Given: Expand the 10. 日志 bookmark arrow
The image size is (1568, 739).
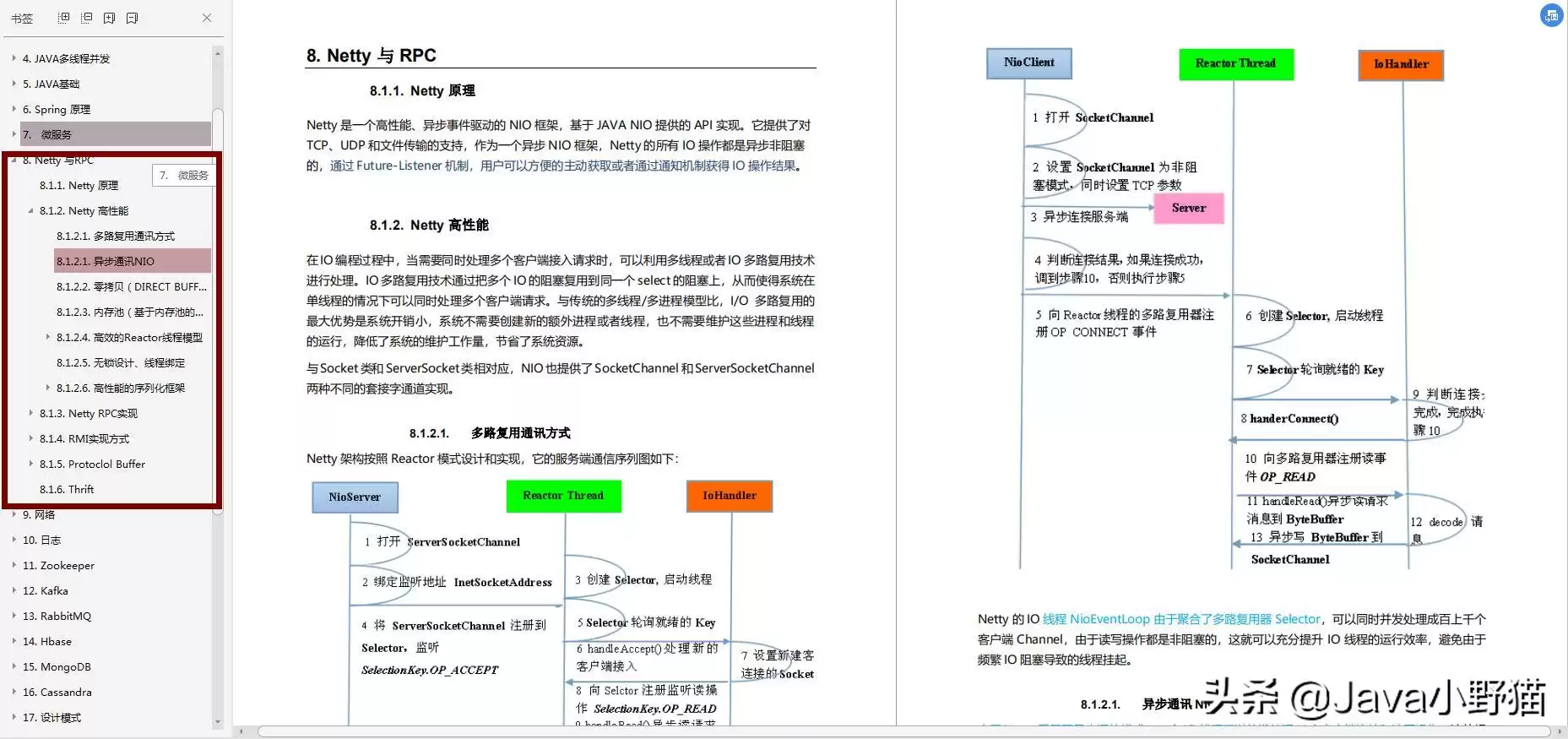Looking at the screenshot, I should (x=14, y=540).
